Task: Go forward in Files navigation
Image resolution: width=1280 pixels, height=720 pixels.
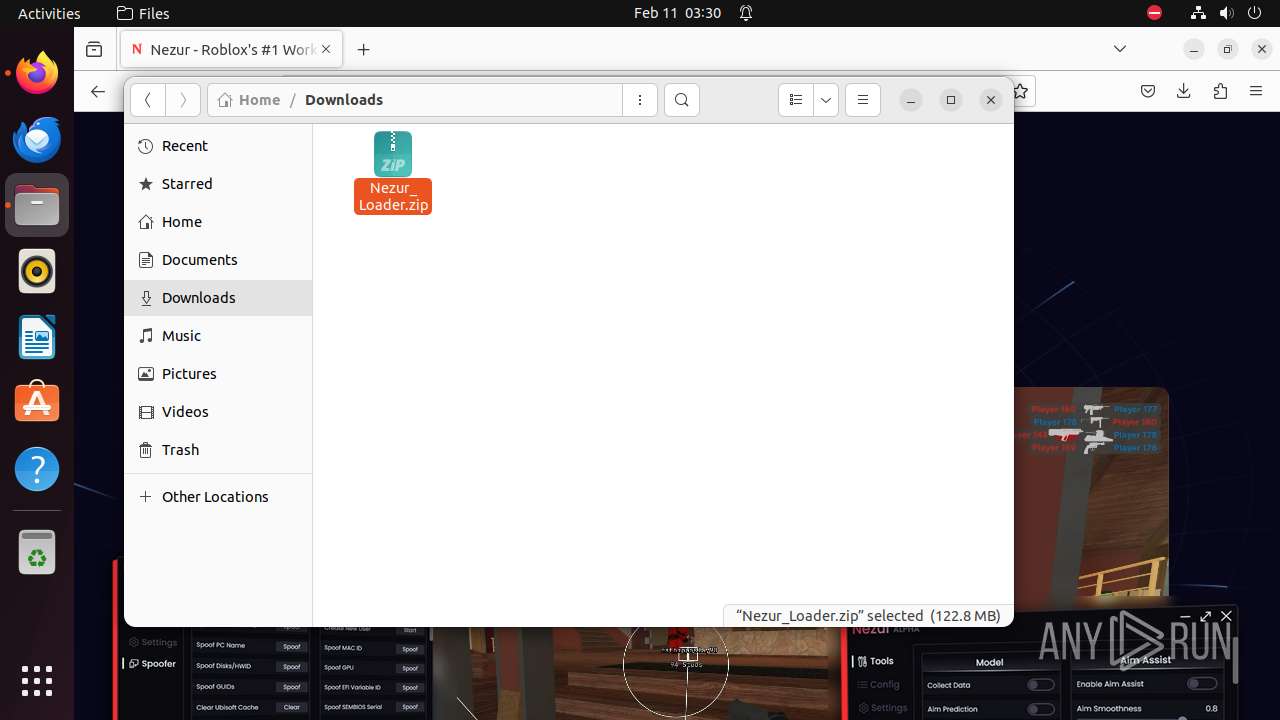Action: tap(182, 100)
